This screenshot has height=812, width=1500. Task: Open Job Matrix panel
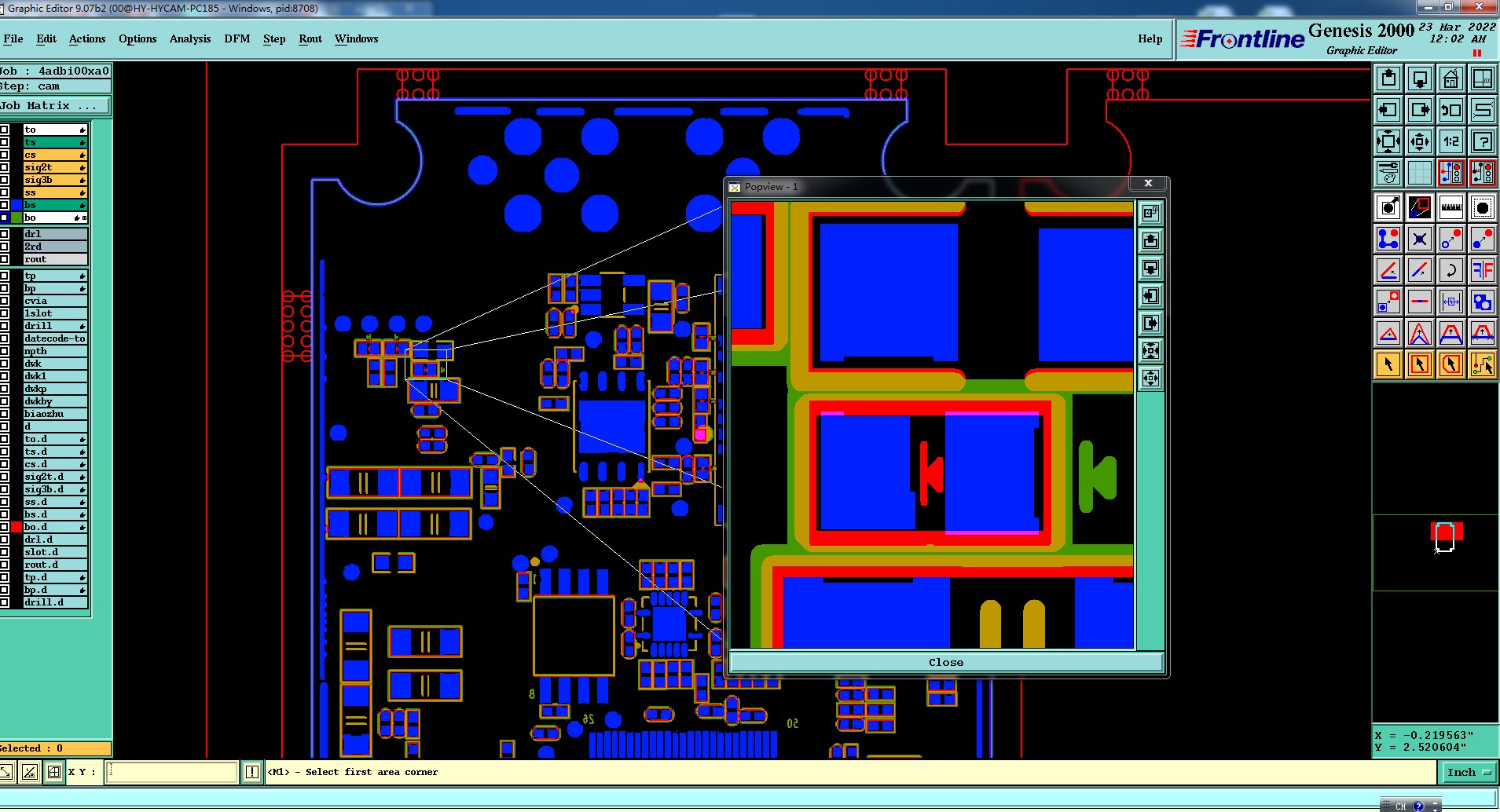55,106
